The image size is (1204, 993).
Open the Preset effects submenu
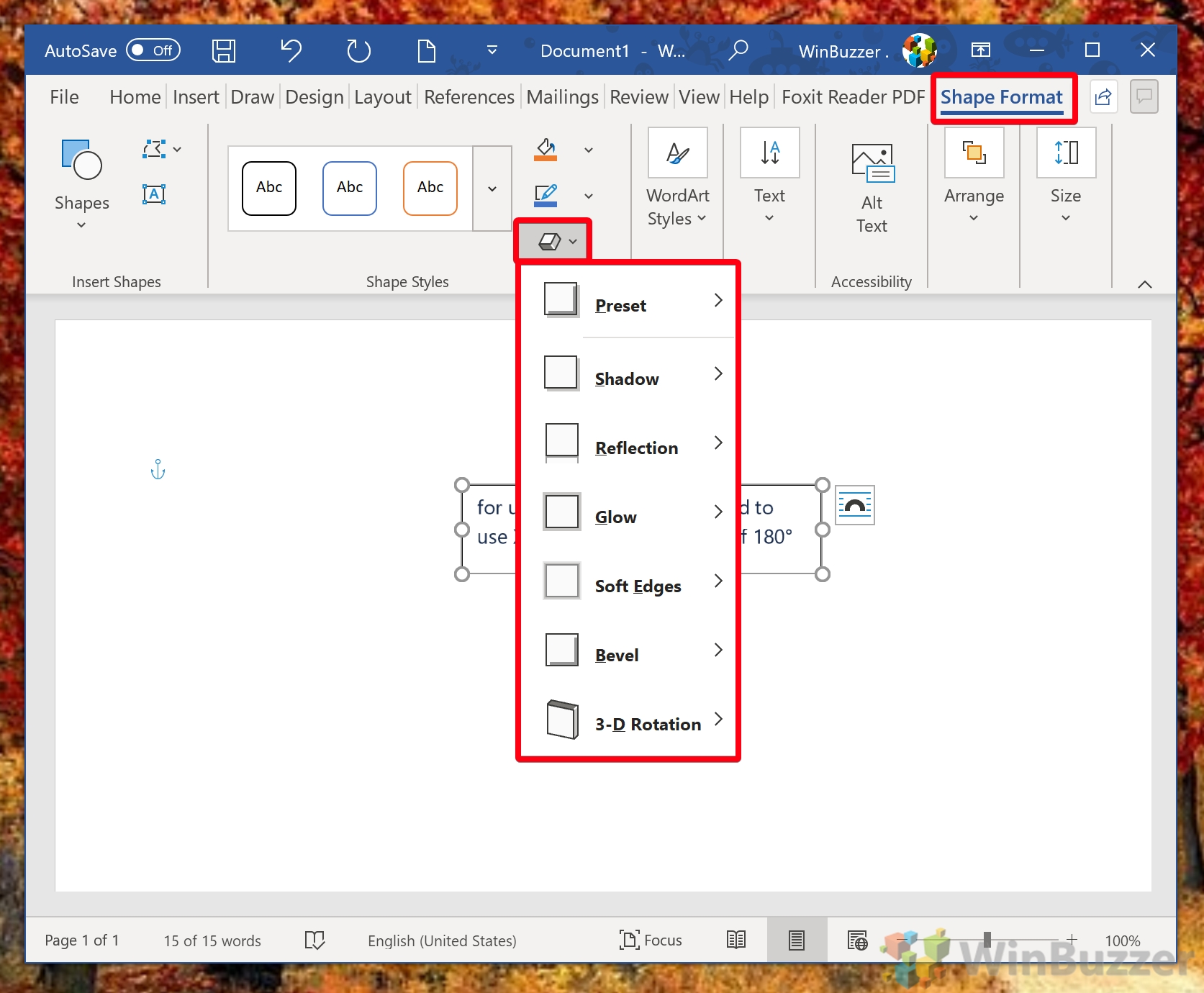pyautogui.click(x=628, y=301)
